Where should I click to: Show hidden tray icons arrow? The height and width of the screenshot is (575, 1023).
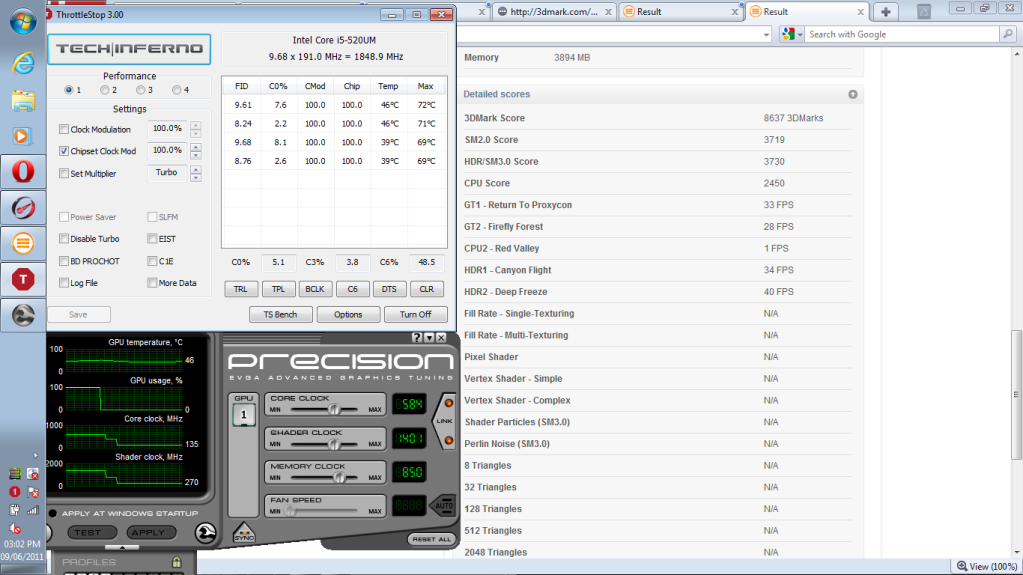(35, 456)
